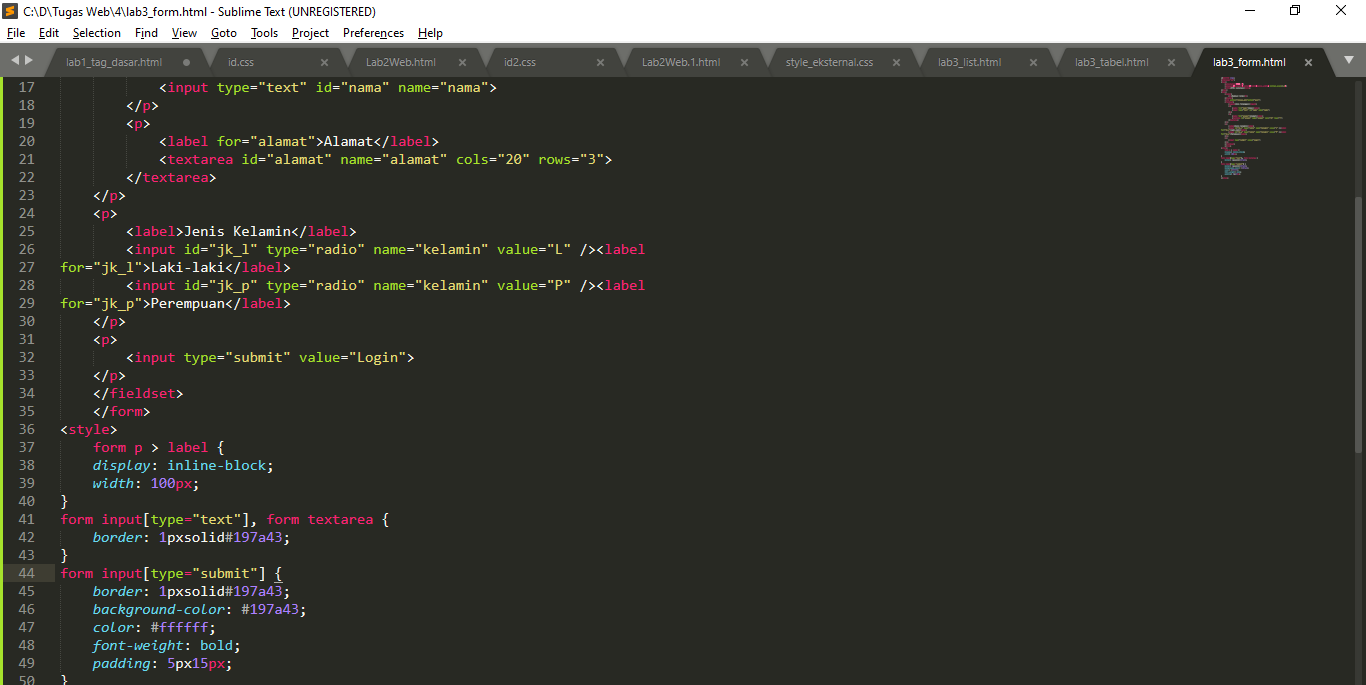1366x685 pixels.
Task: Click the unsaved-changes dot on lab1_tag_dasar.html tab
Action: (x=187, y=61)
